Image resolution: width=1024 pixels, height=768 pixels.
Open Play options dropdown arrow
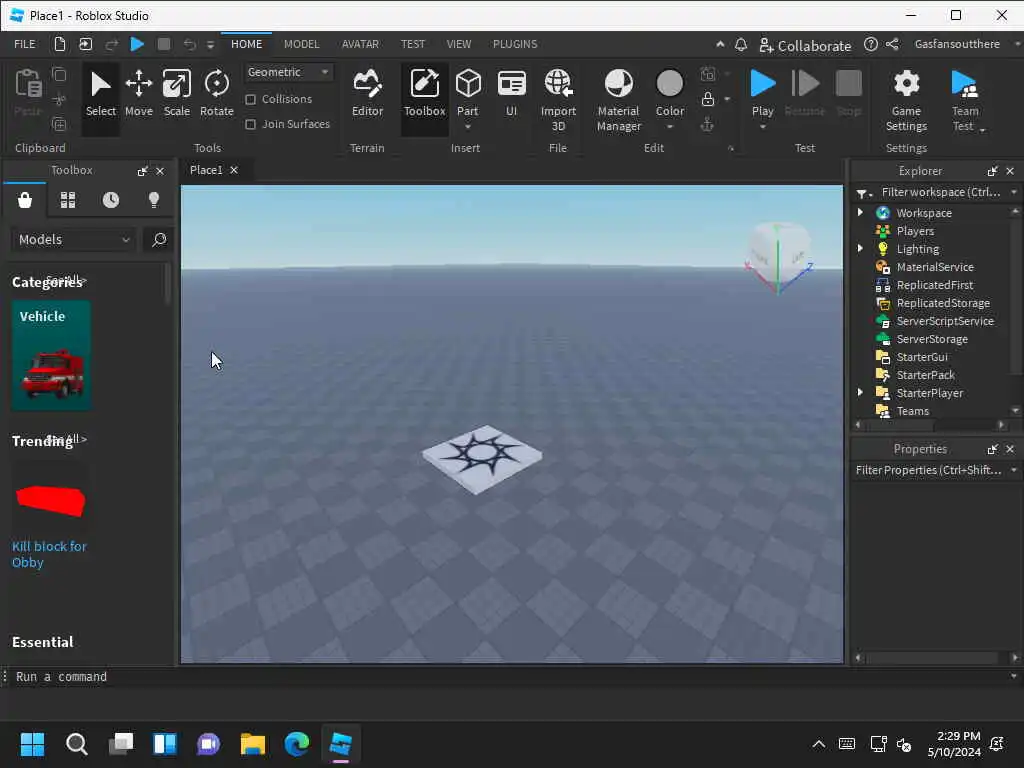[x=762, y=127]
